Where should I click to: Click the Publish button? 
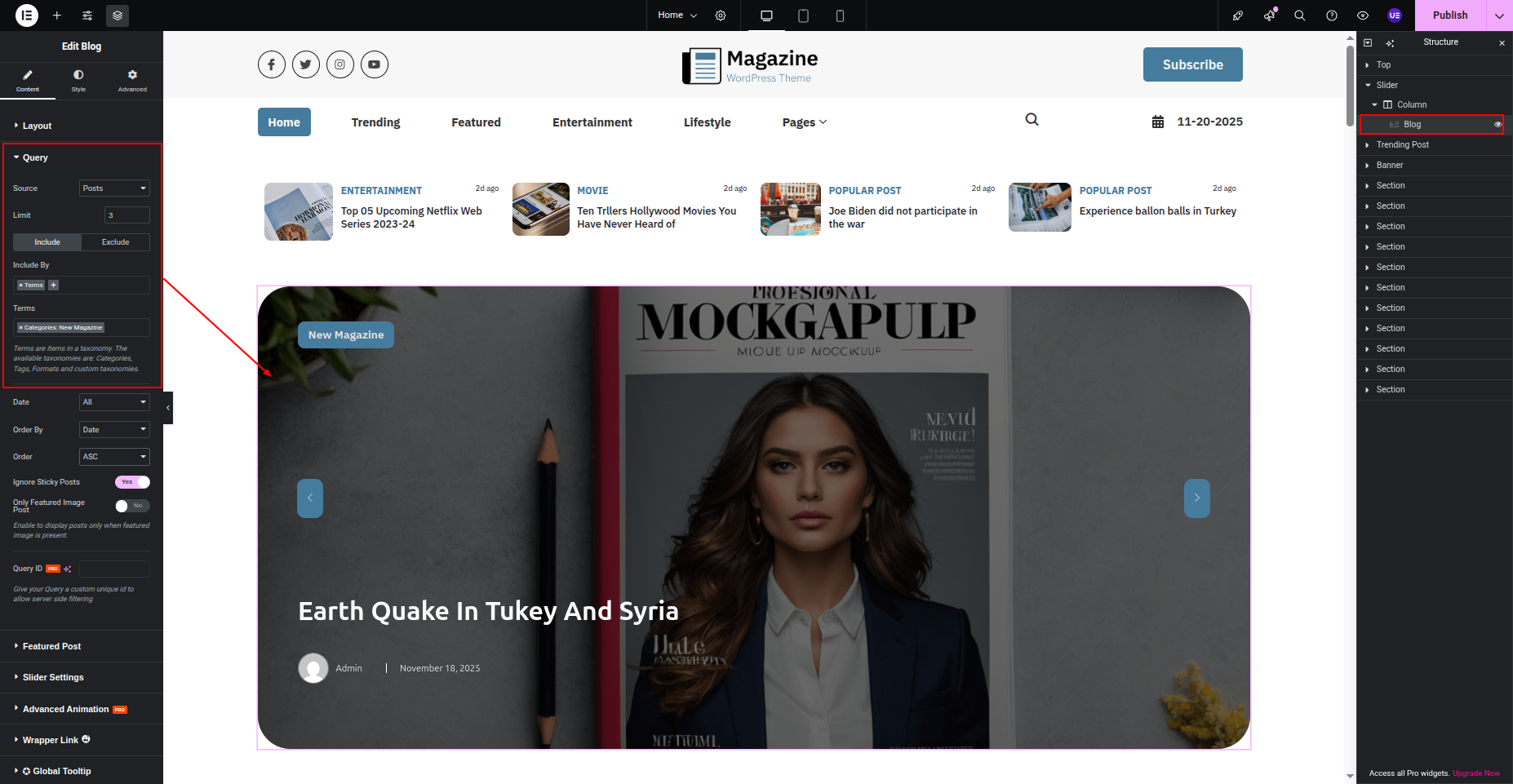(1449, 16)
